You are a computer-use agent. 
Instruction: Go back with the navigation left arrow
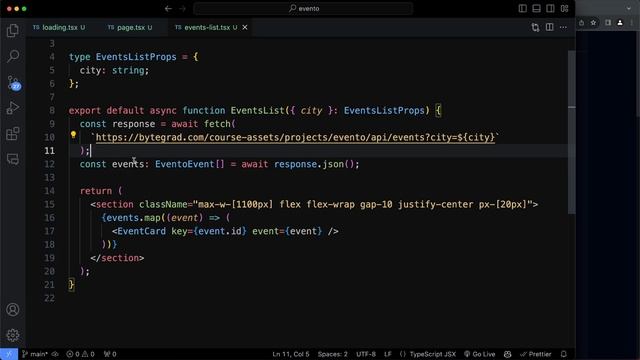[168, 9]
